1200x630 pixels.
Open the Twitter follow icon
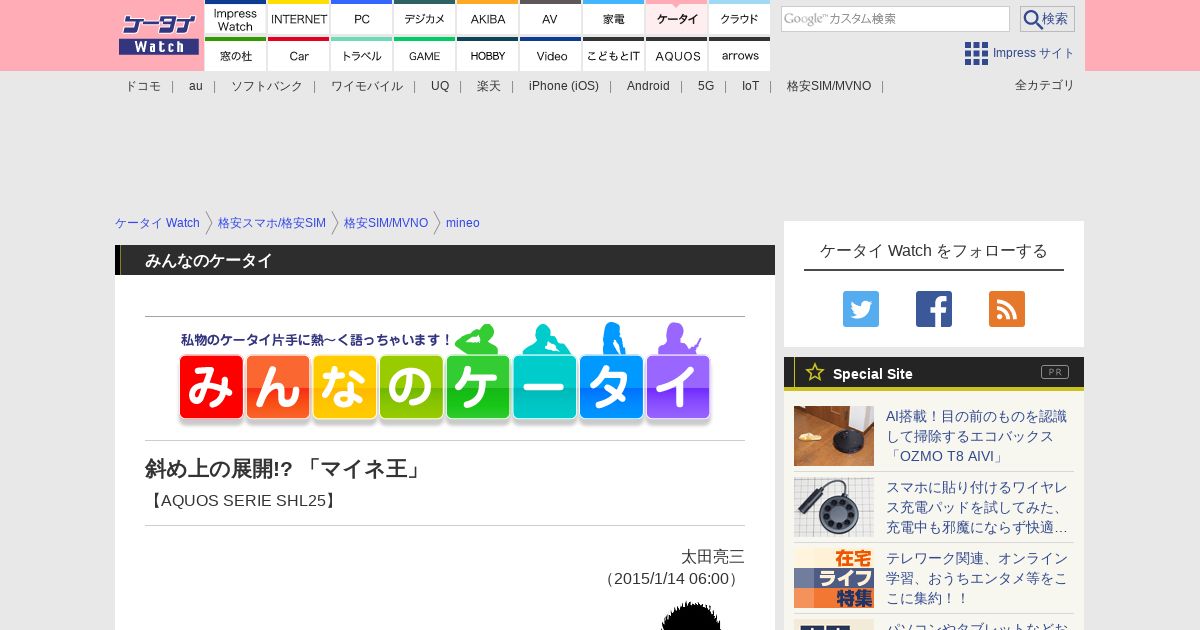point(861,309)
